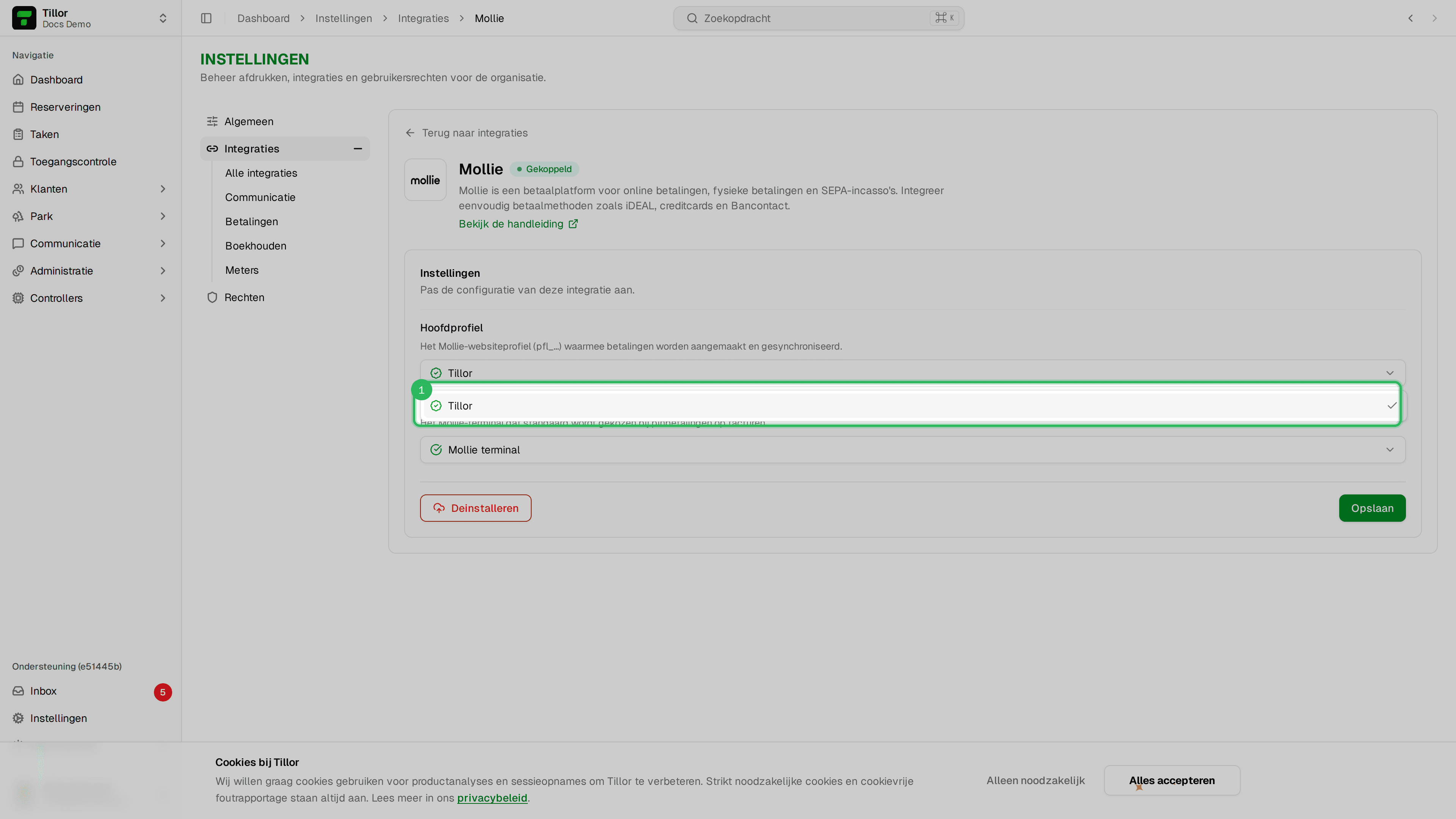Image resolution: width=1456 pixels, height=819 pixels.
Task: Open the Tillor Docs Demo organization switcher
Action: [91, 18]
